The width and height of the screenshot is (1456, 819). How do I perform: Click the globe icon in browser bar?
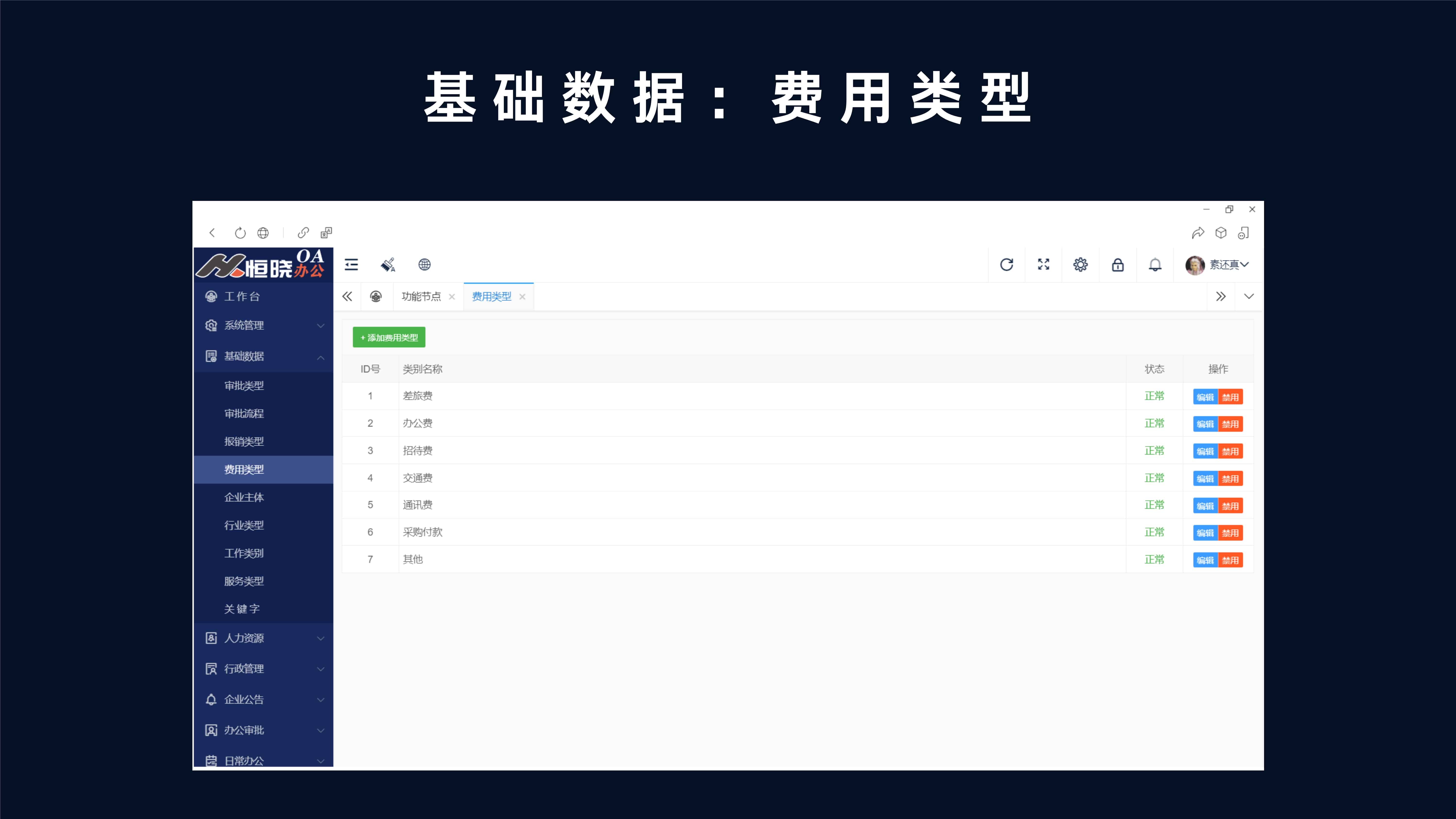pyautogui.click(x=263, y=233)
